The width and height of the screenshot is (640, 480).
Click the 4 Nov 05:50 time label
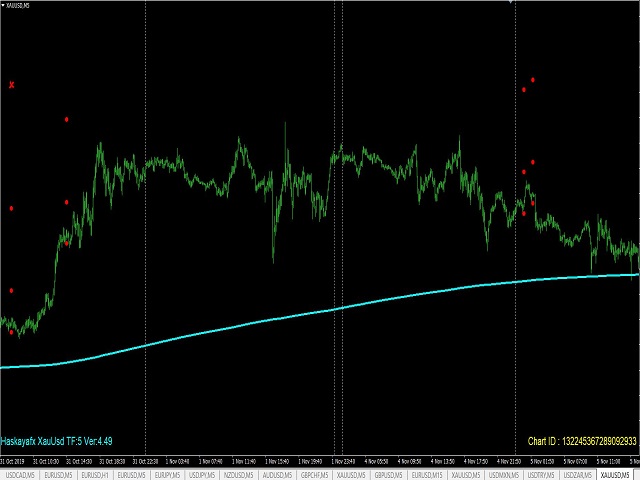coord(376,462)
